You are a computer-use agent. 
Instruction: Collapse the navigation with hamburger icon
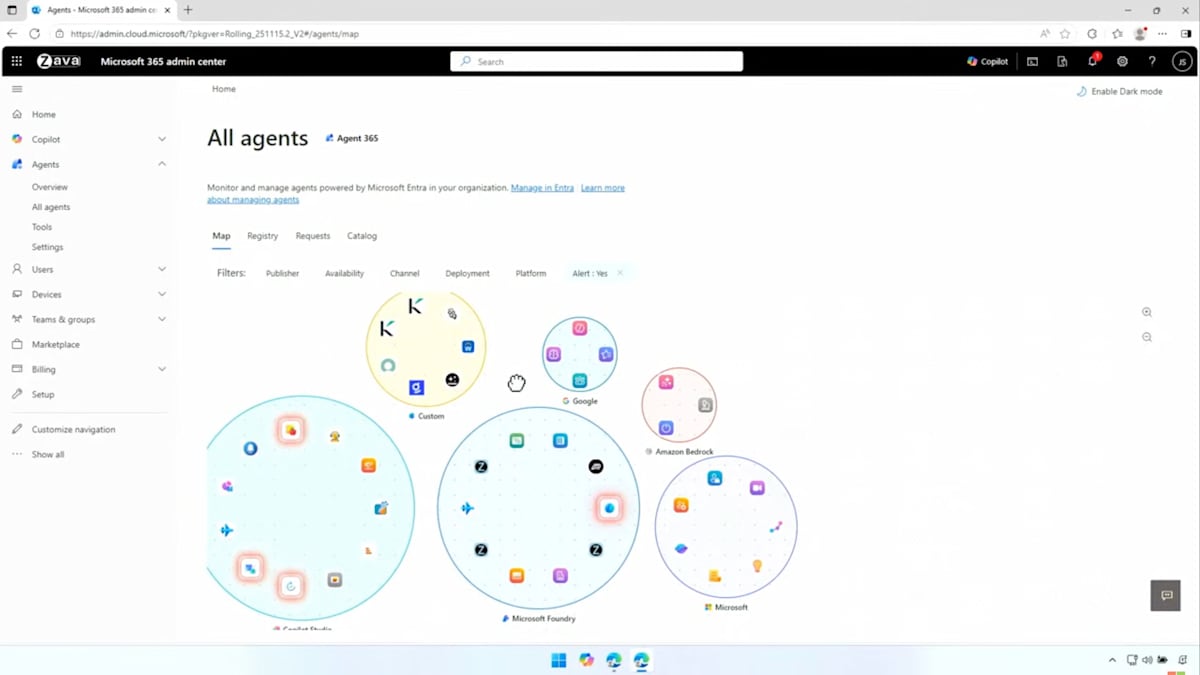17,89
